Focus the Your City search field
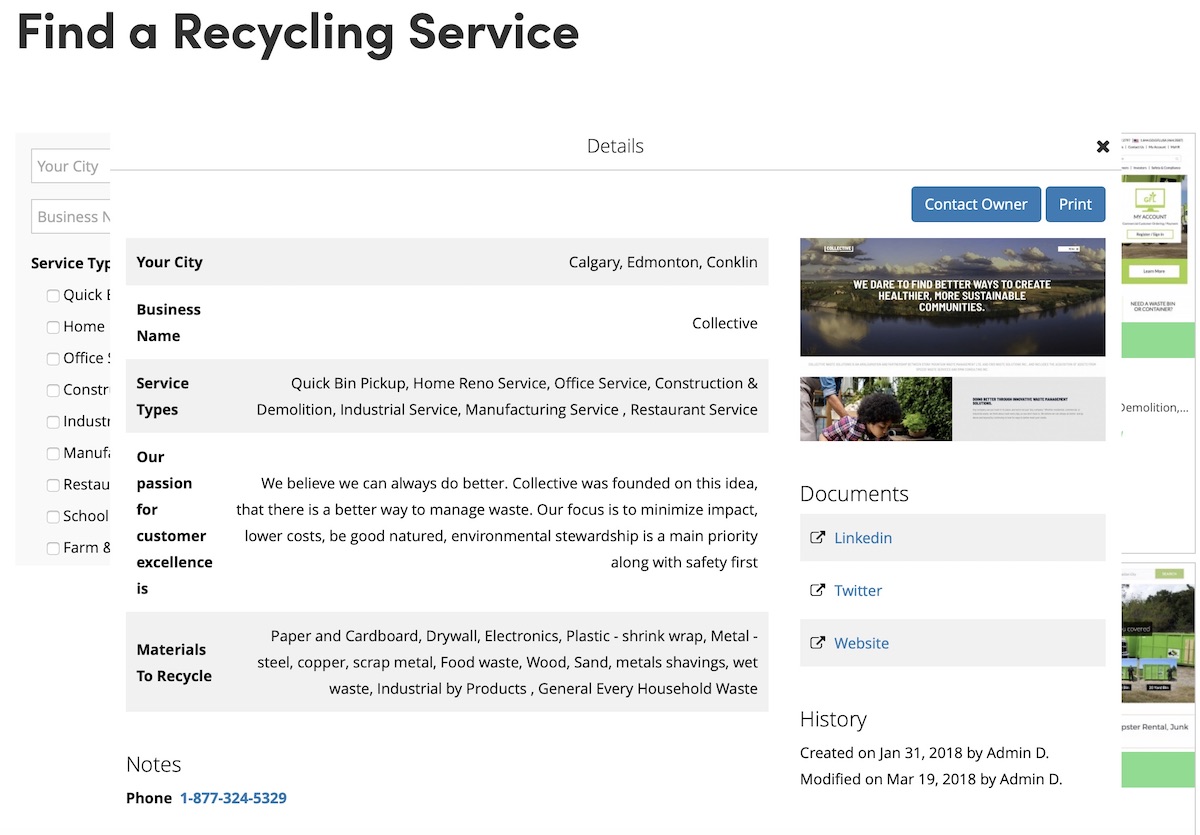 click(x=71, y=166)
